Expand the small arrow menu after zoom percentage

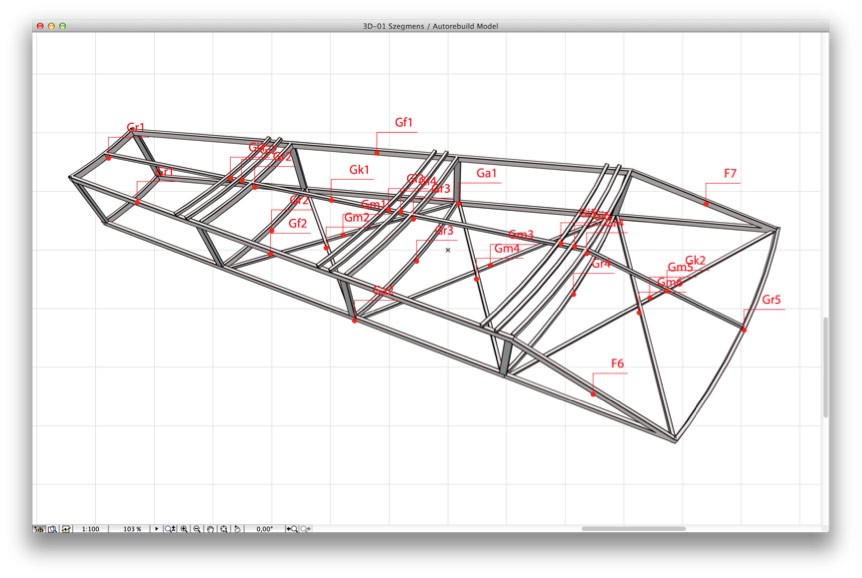156,529
